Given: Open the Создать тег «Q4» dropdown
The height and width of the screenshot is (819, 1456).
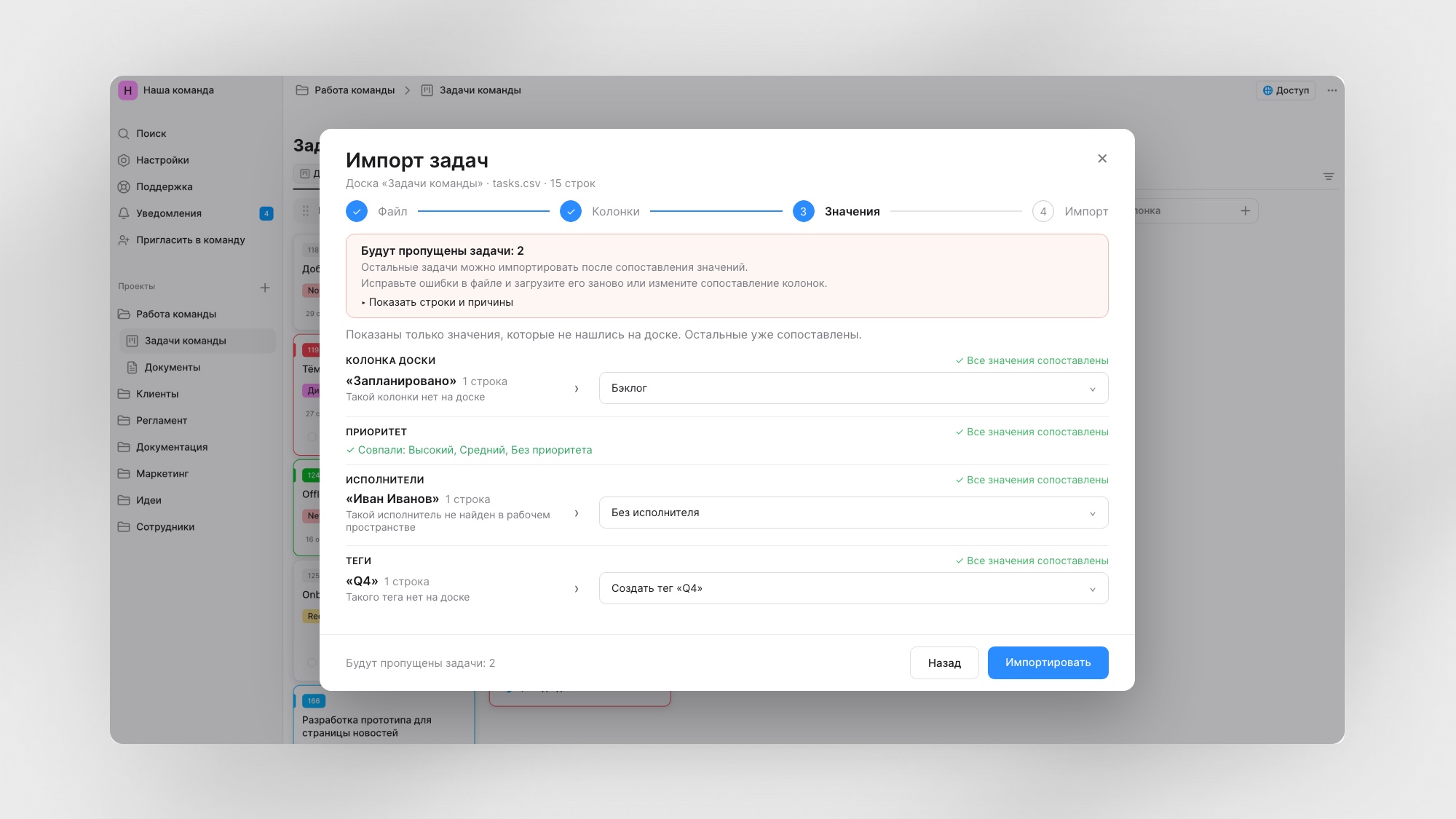Looking at the screenshot, I should [853, 588].
